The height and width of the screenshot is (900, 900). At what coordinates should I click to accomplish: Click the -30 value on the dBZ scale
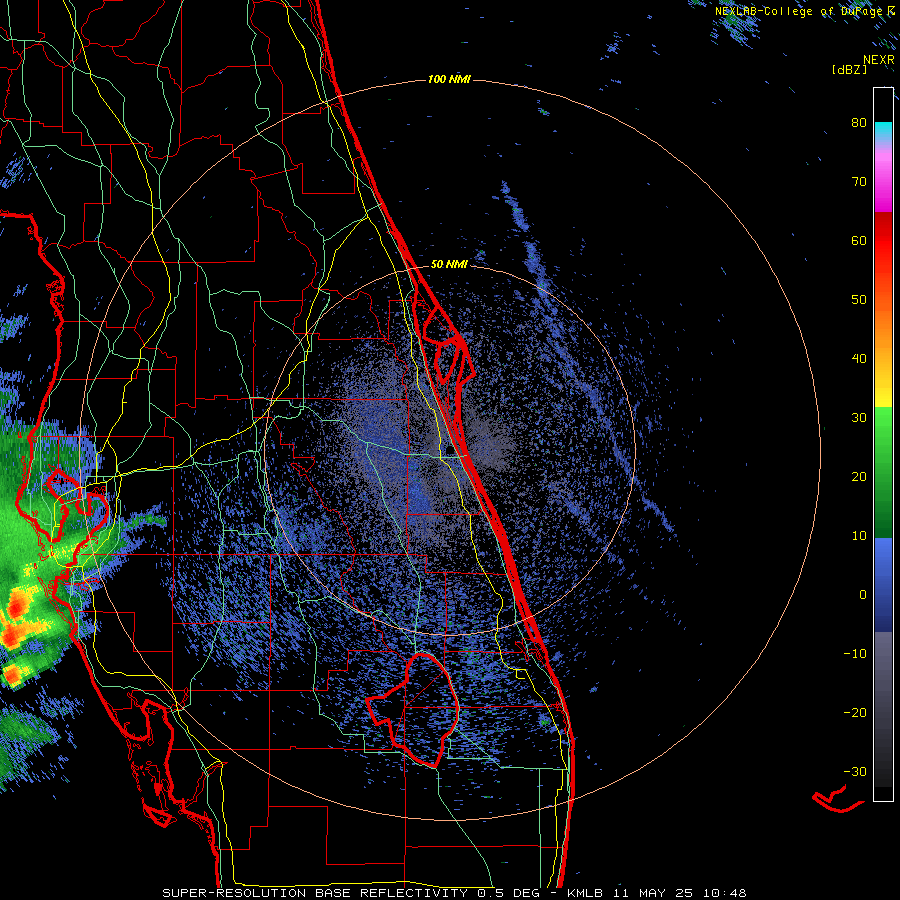855,771
